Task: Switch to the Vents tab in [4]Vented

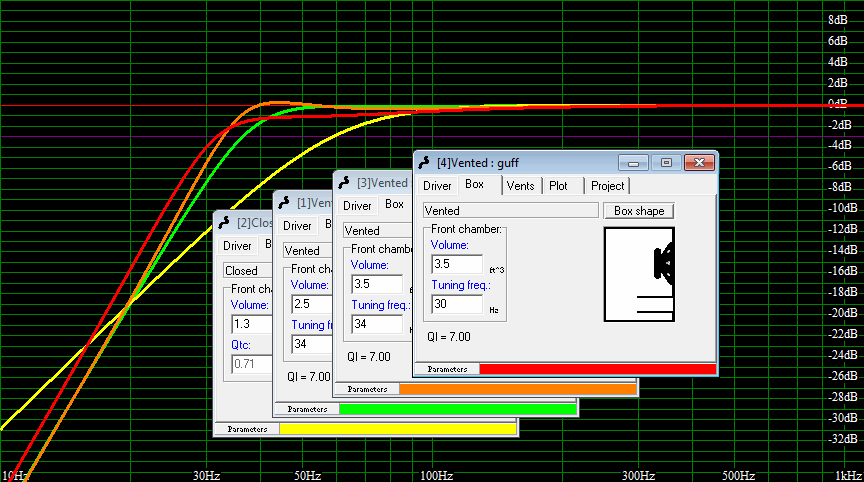Action: pyautogui.click(x=521, y=186)
